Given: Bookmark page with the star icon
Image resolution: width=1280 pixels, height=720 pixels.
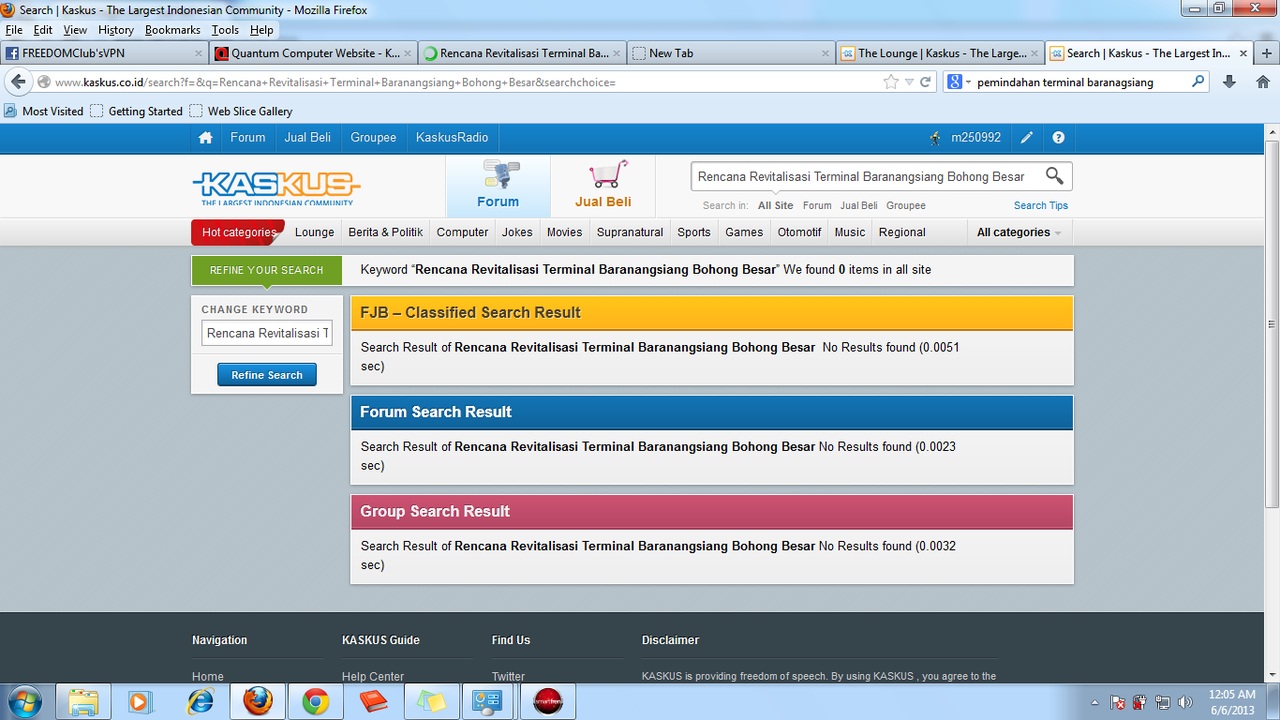Looking at the screenshot, I should coord(891,82).
